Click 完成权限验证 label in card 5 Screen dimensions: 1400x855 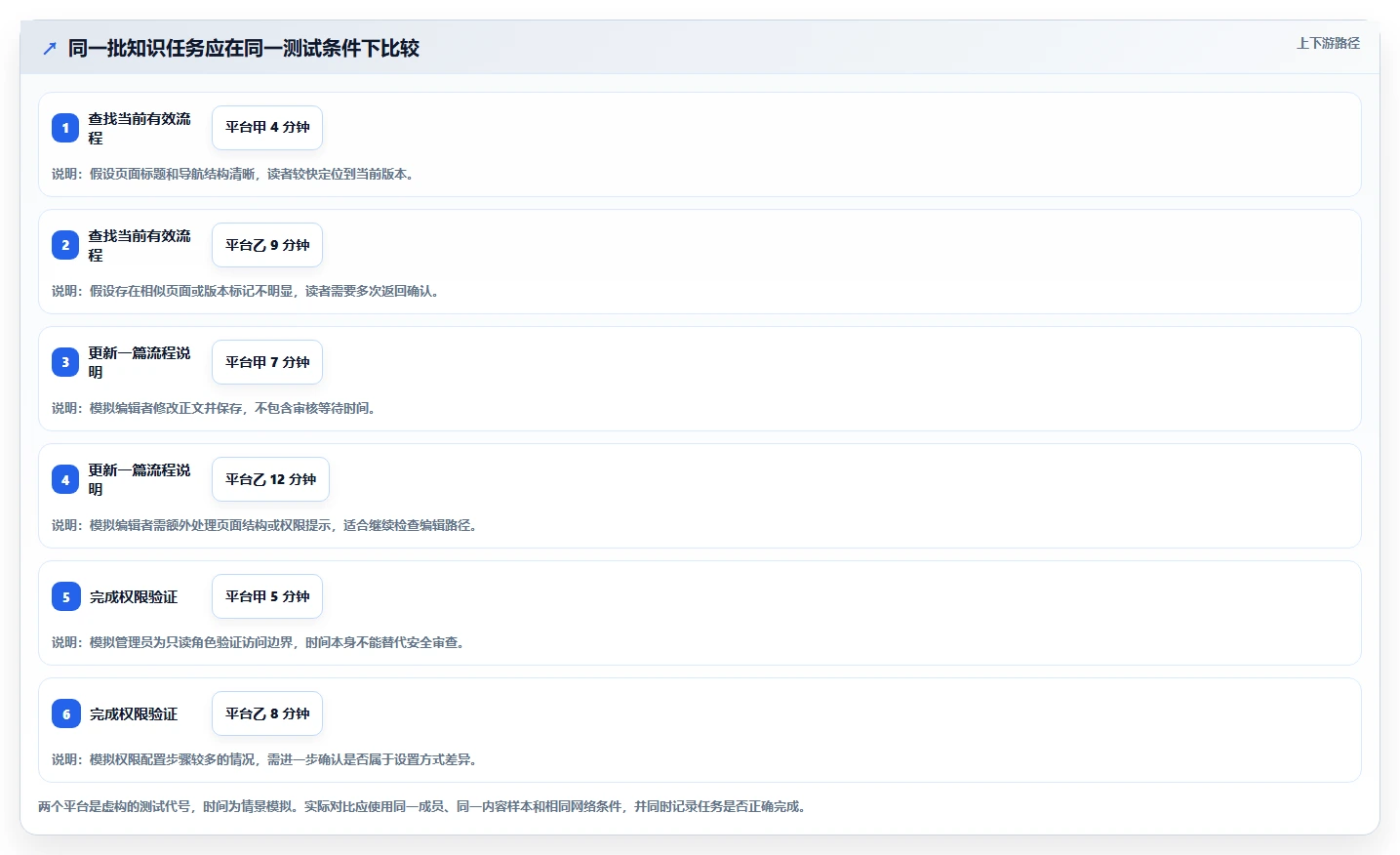coord(134,596)
